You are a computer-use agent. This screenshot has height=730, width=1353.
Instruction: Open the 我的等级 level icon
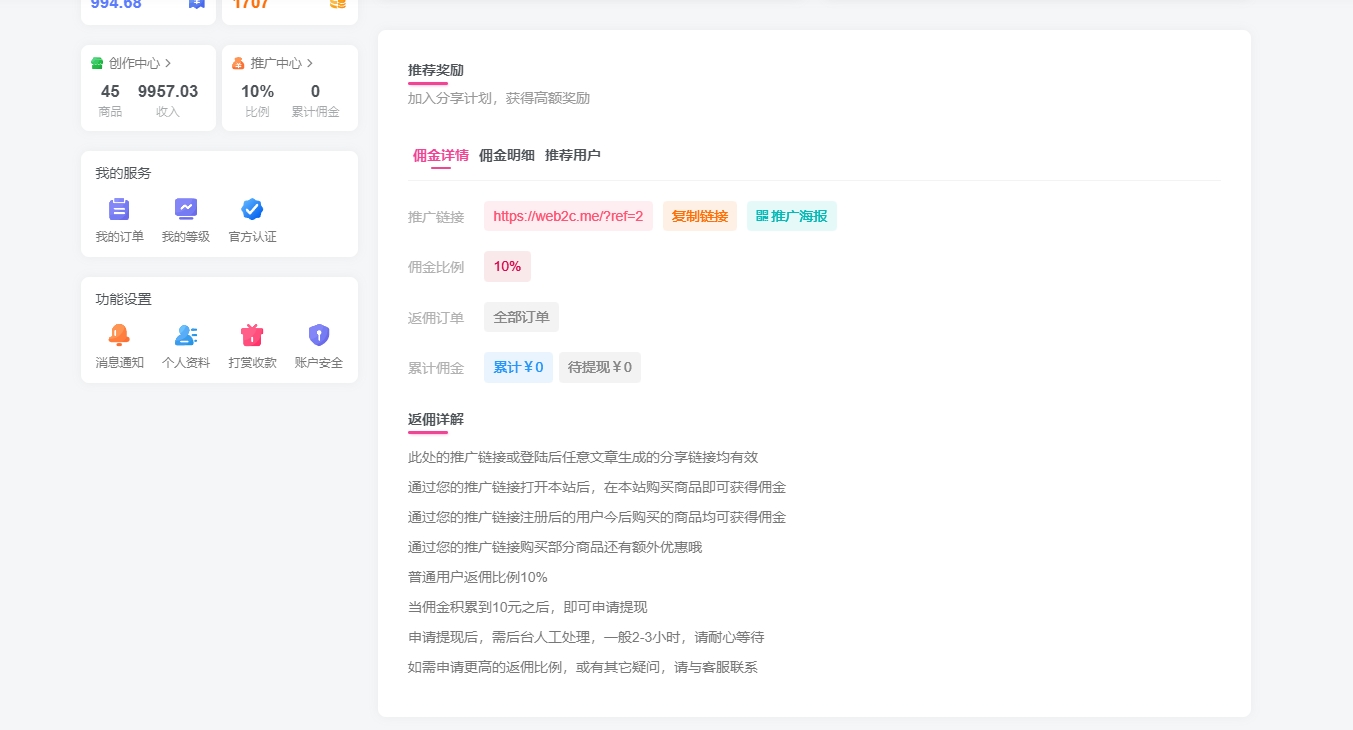(x=185, y=209)
